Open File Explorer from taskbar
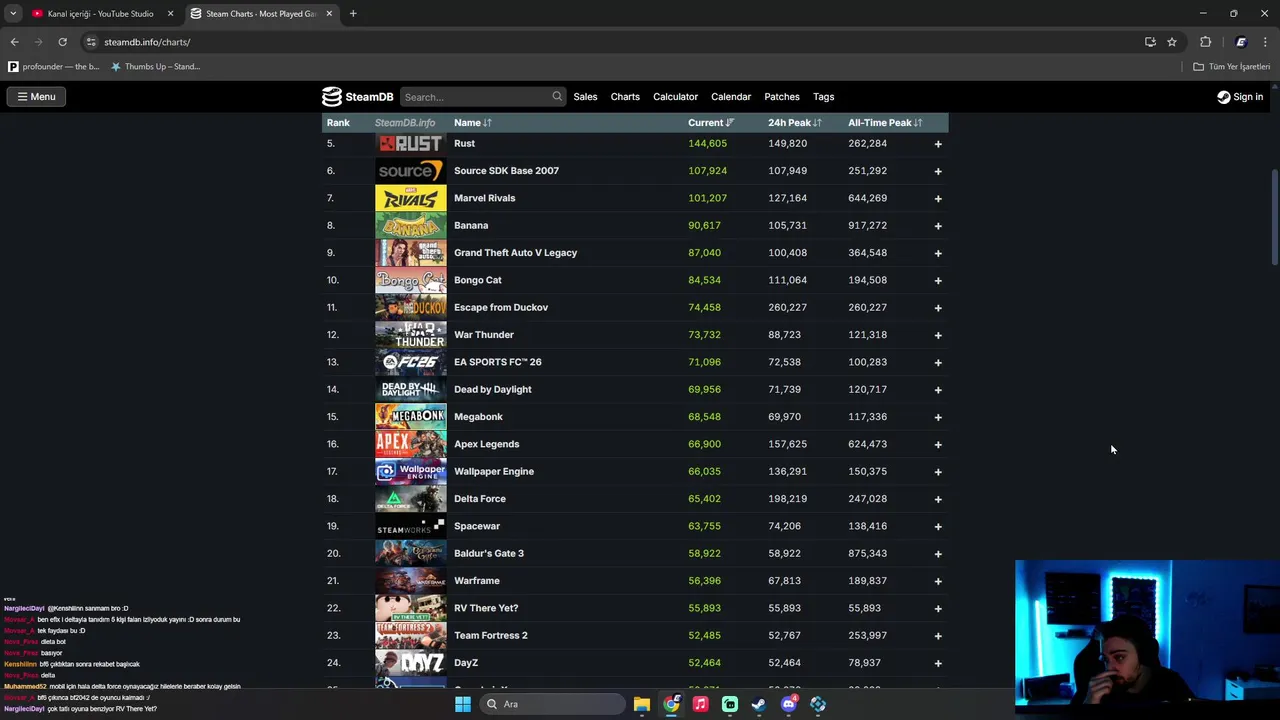Screen dimensions: 1280x720 (x=642, y=704)
